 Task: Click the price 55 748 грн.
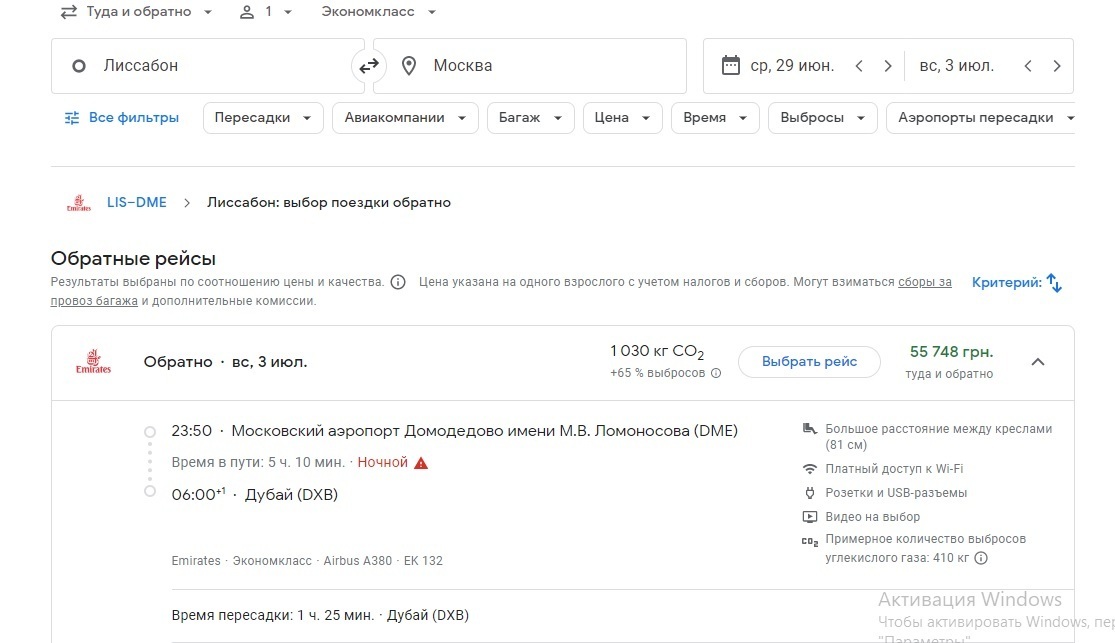[951, 352]
